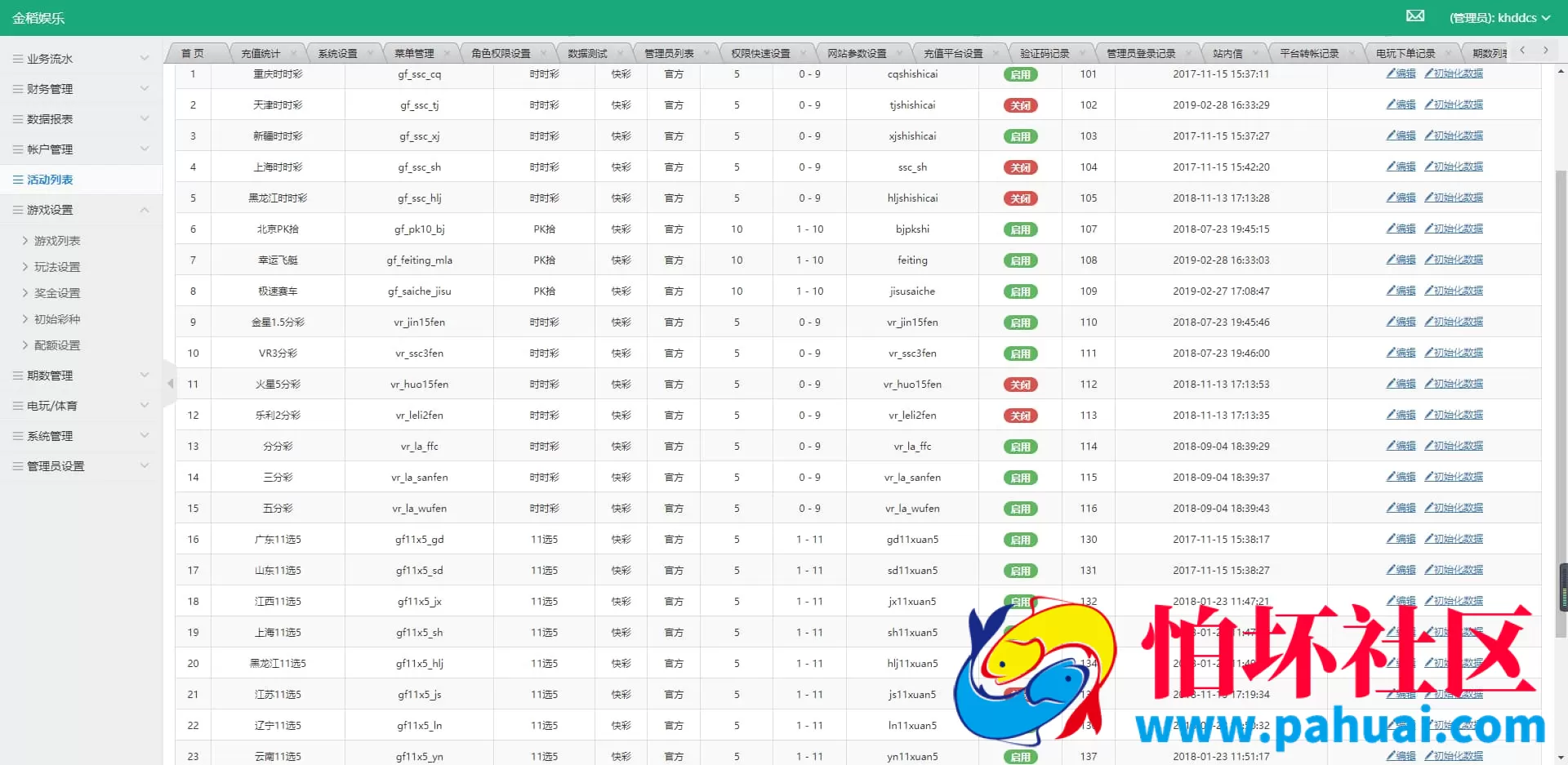
Task: Close the 菜单管理 tab with its X
Action: (x=447, y=53)
